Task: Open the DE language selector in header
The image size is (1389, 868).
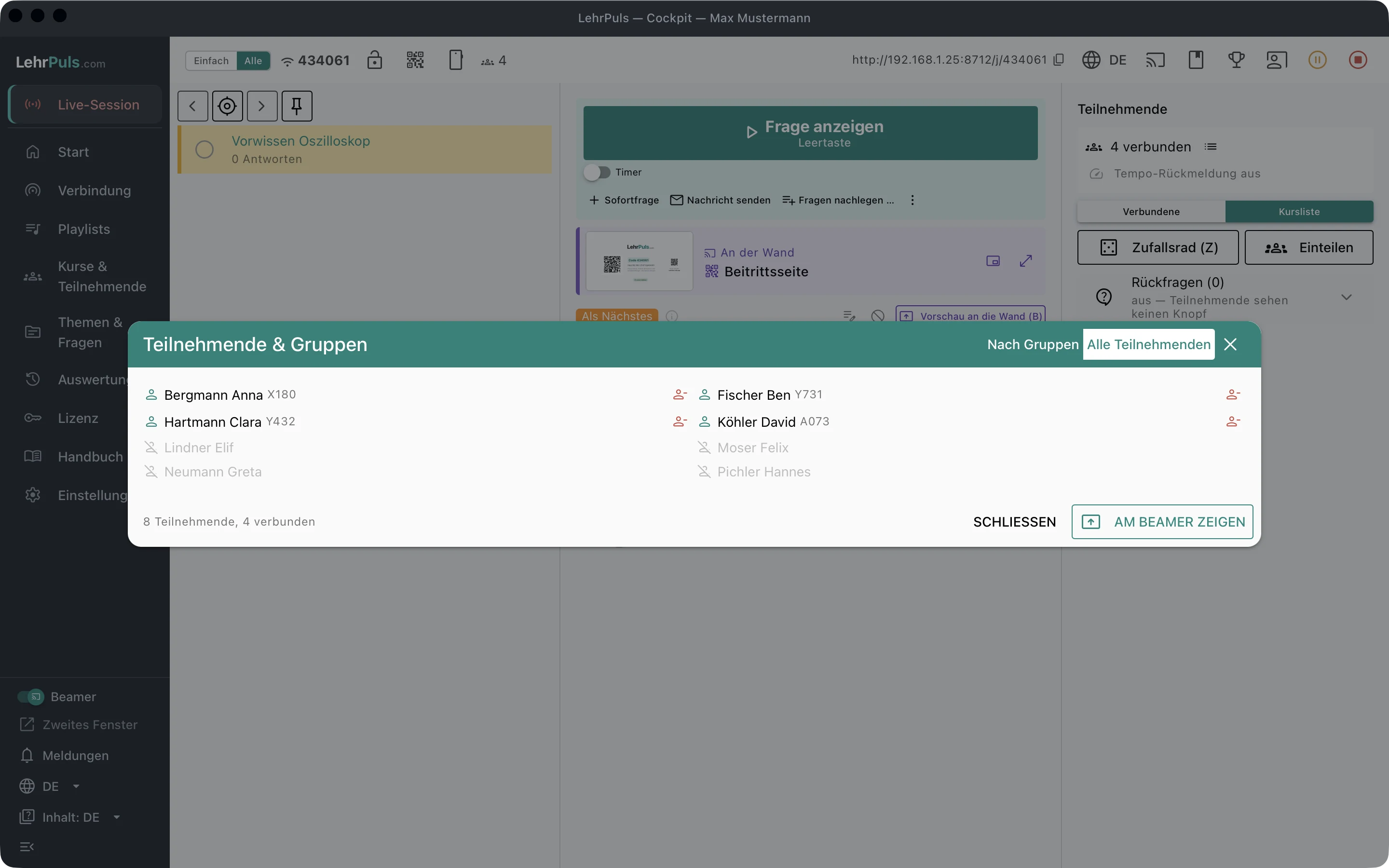Action: [1104, 60]
